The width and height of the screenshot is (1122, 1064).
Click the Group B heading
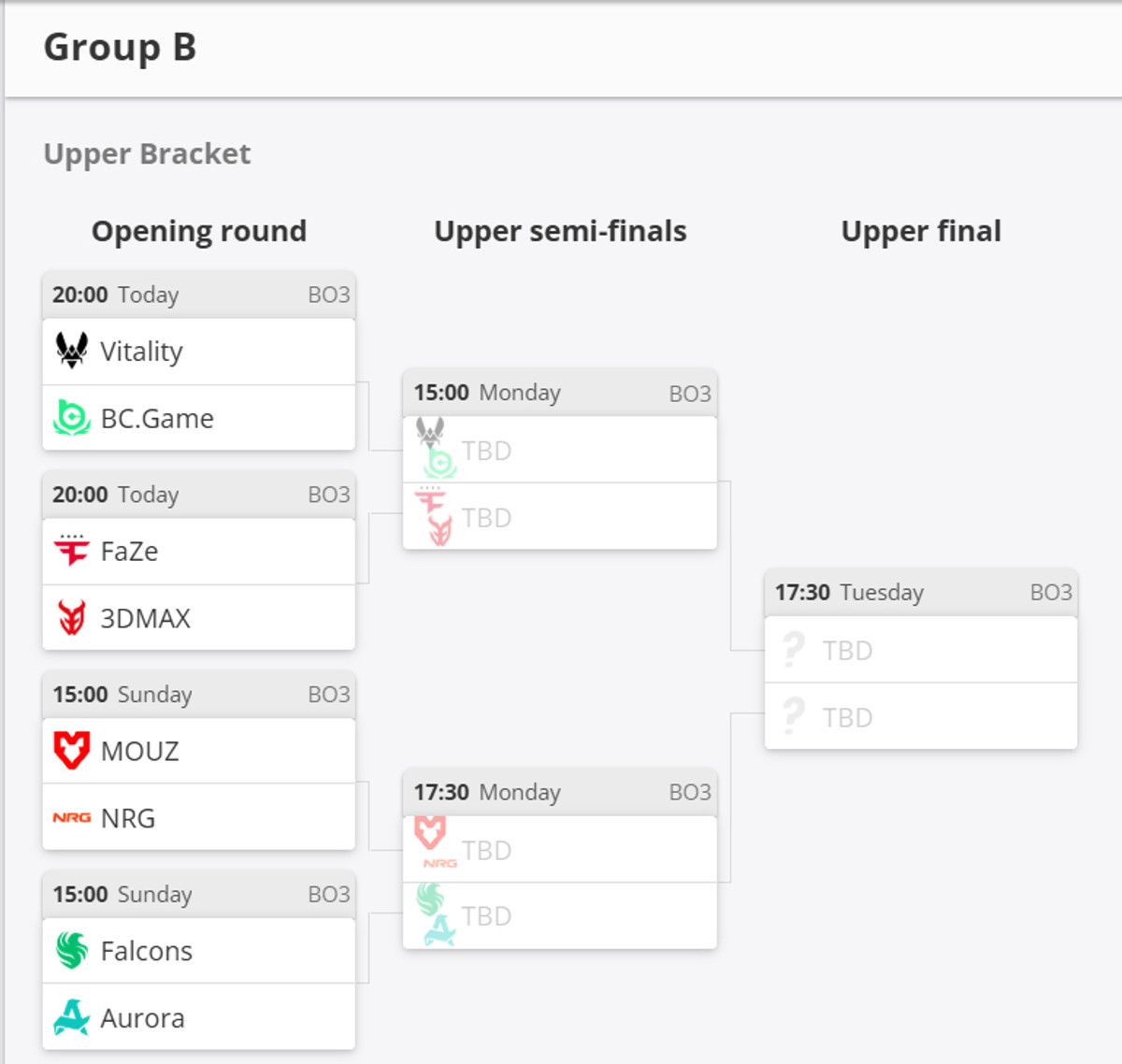coord(120,48)
